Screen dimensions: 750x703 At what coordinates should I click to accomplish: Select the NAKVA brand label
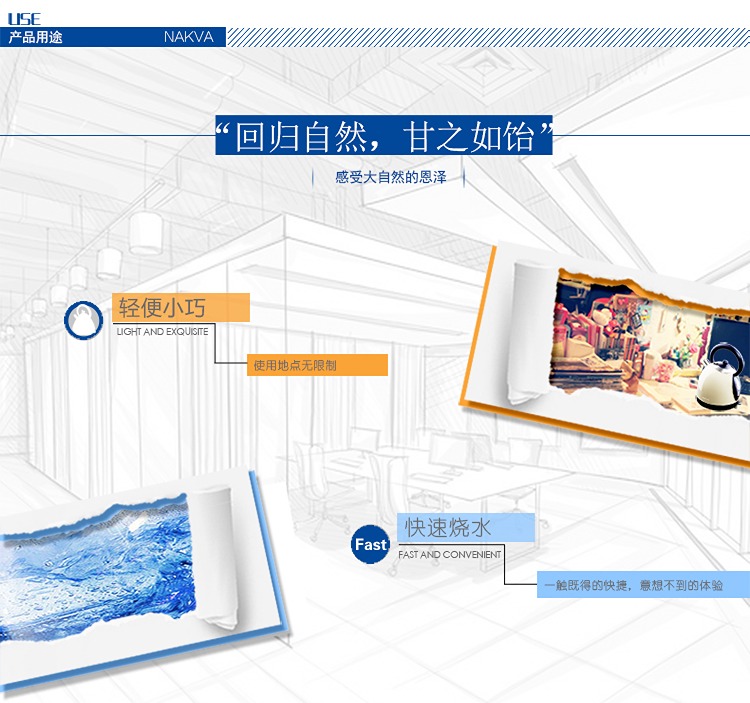[x=186, y=38]
